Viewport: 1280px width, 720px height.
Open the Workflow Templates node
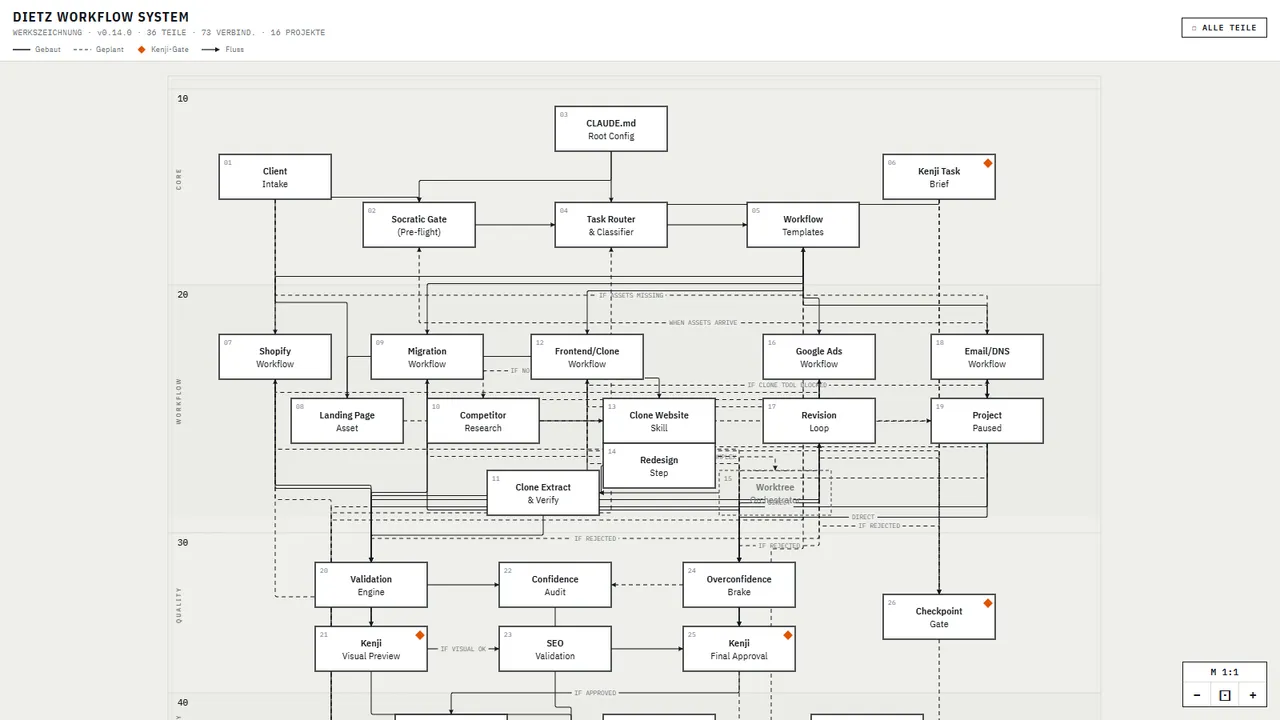point(803,225)
